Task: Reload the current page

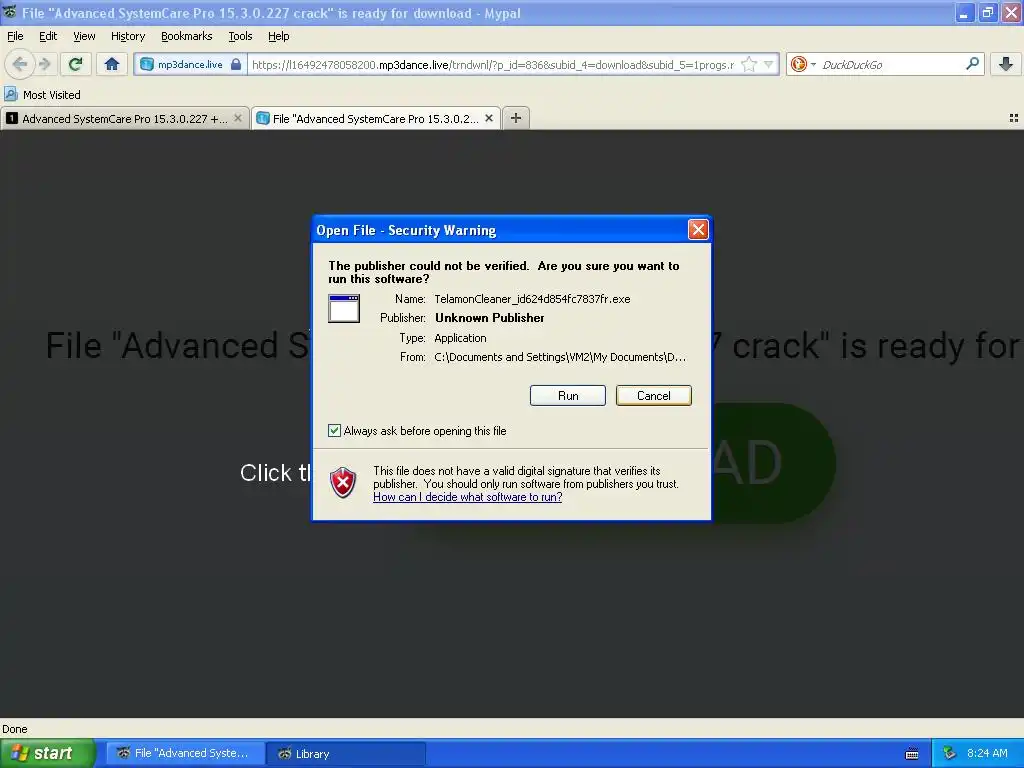Action: click(x=75, y=64)
